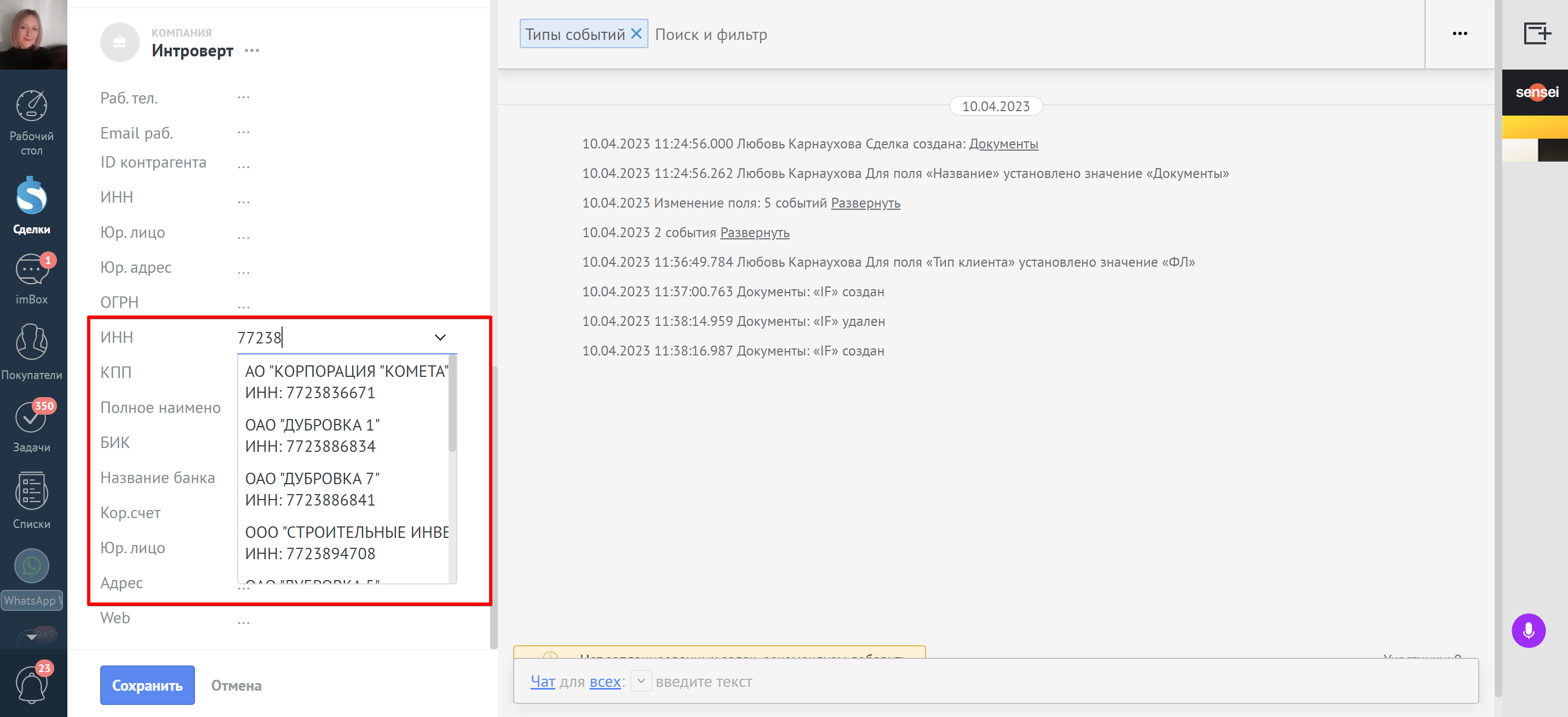Click user avatar photo

[x=33, y=34]
